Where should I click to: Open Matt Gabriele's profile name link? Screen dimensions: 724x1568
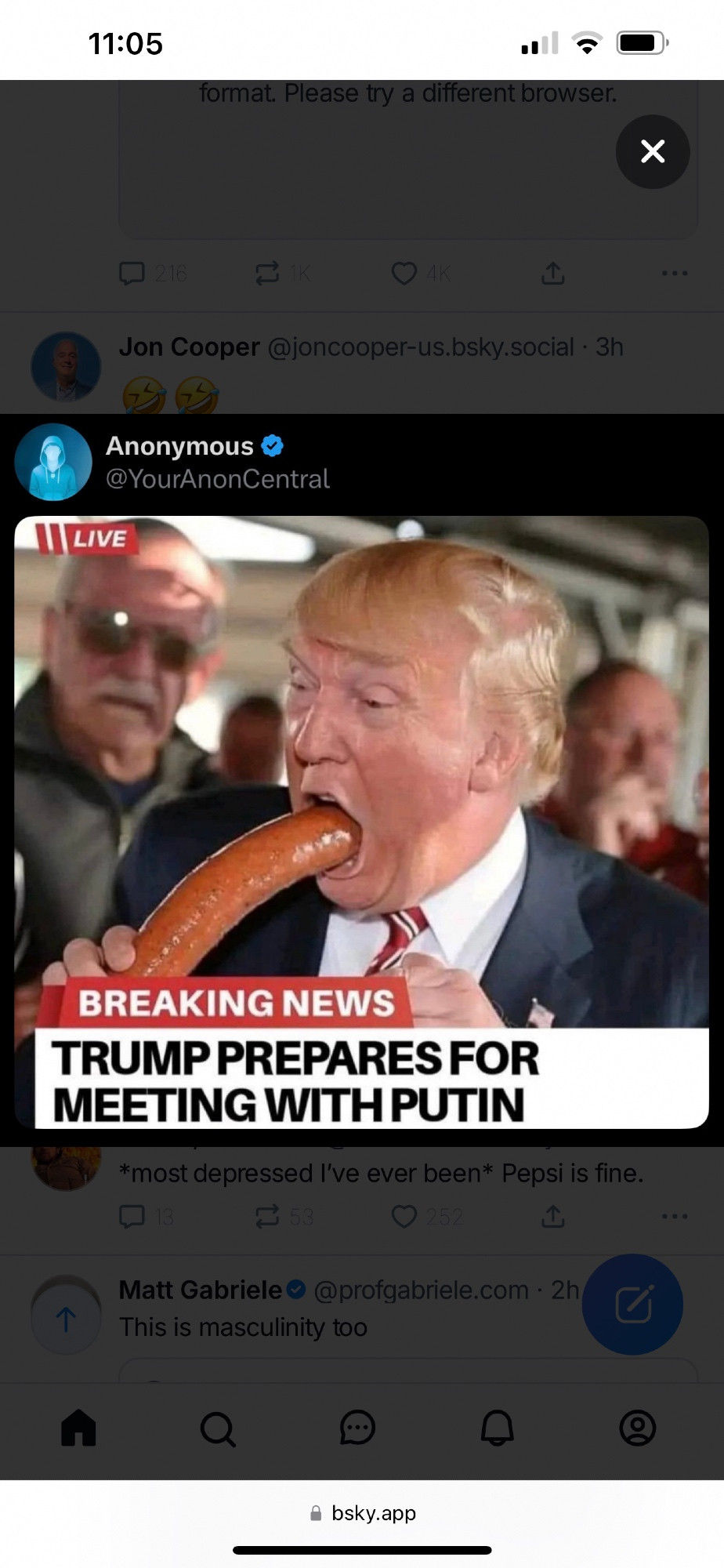(x=200, y=1290)
